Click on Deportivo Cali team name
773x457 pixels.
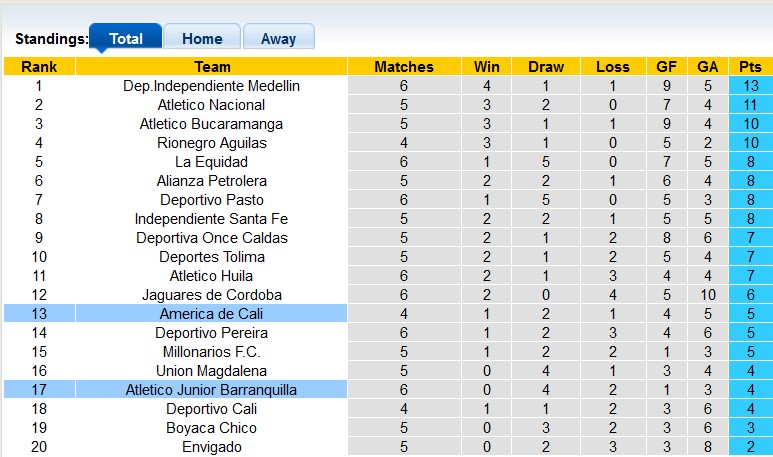click(x=212, y=409)
